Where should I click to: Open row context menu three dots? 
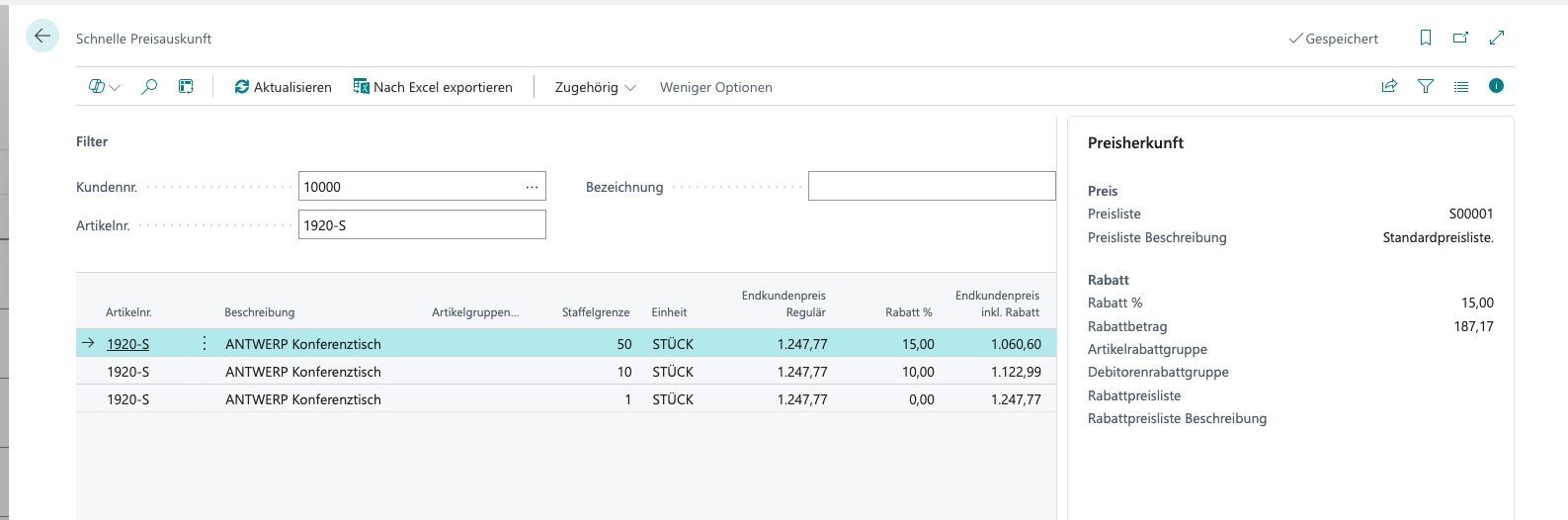pos(205,343)
